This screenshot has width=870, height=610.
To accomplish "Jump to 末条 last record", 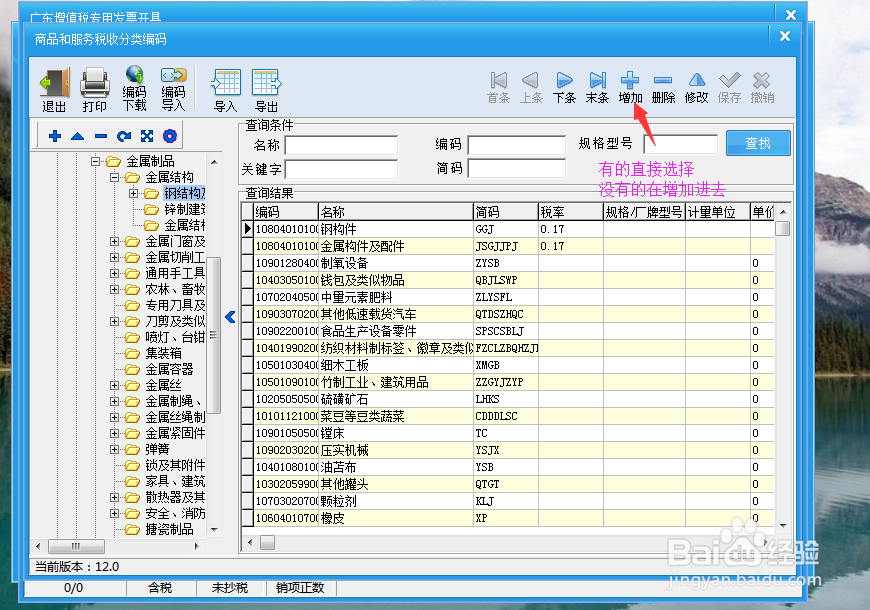I will [x=597, y=80].
